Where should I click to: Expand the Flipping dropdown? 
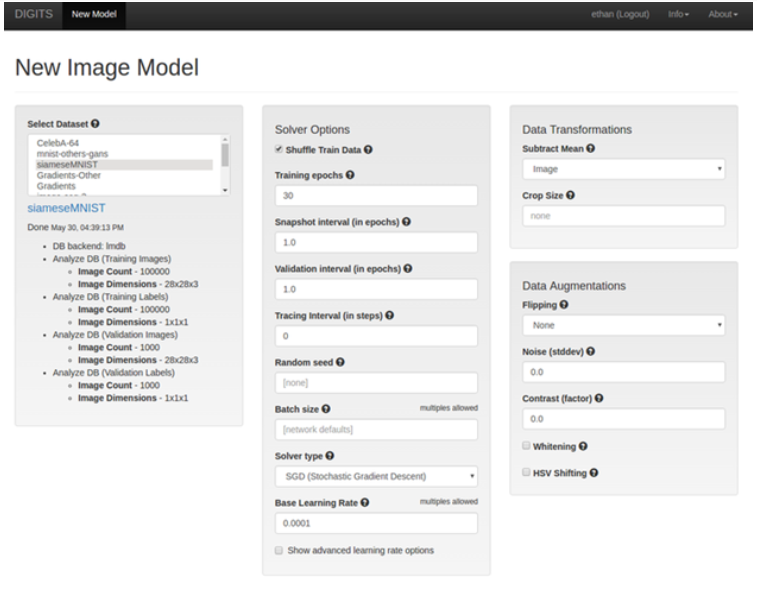click(623, 325)
